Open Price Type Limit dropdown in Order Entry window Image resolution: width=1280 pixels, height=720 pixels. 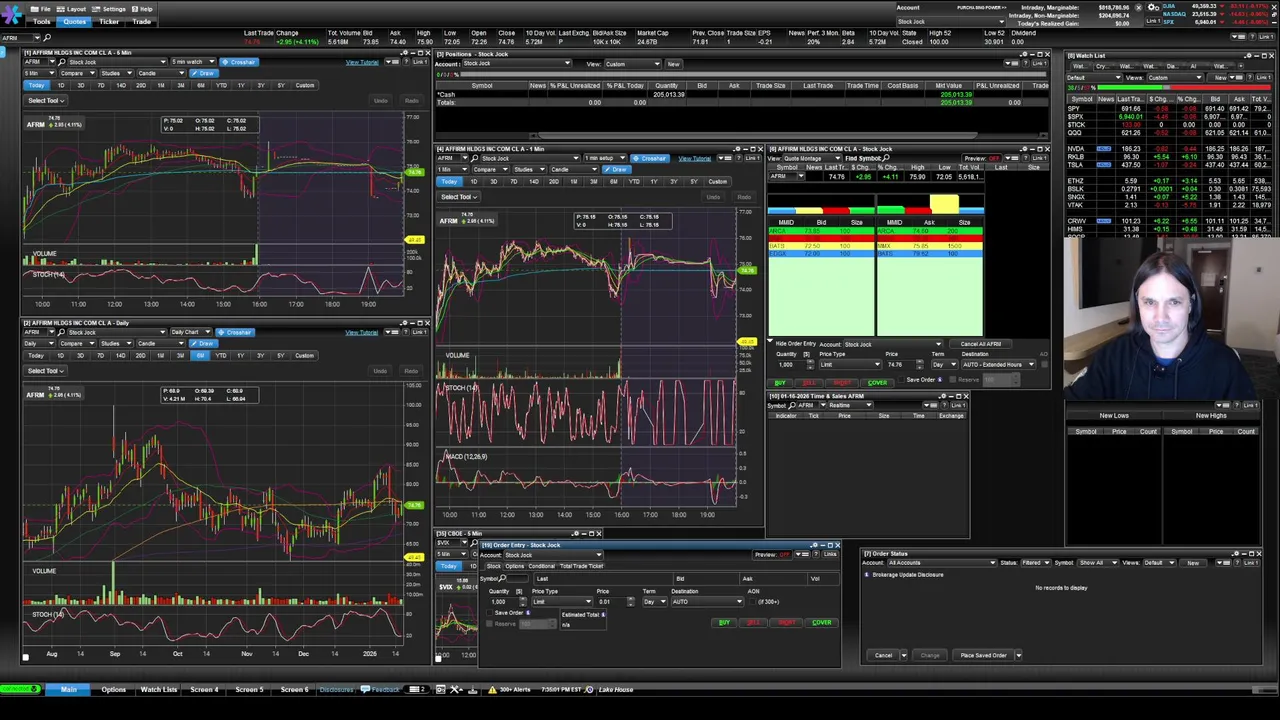(x=562, y=602)
